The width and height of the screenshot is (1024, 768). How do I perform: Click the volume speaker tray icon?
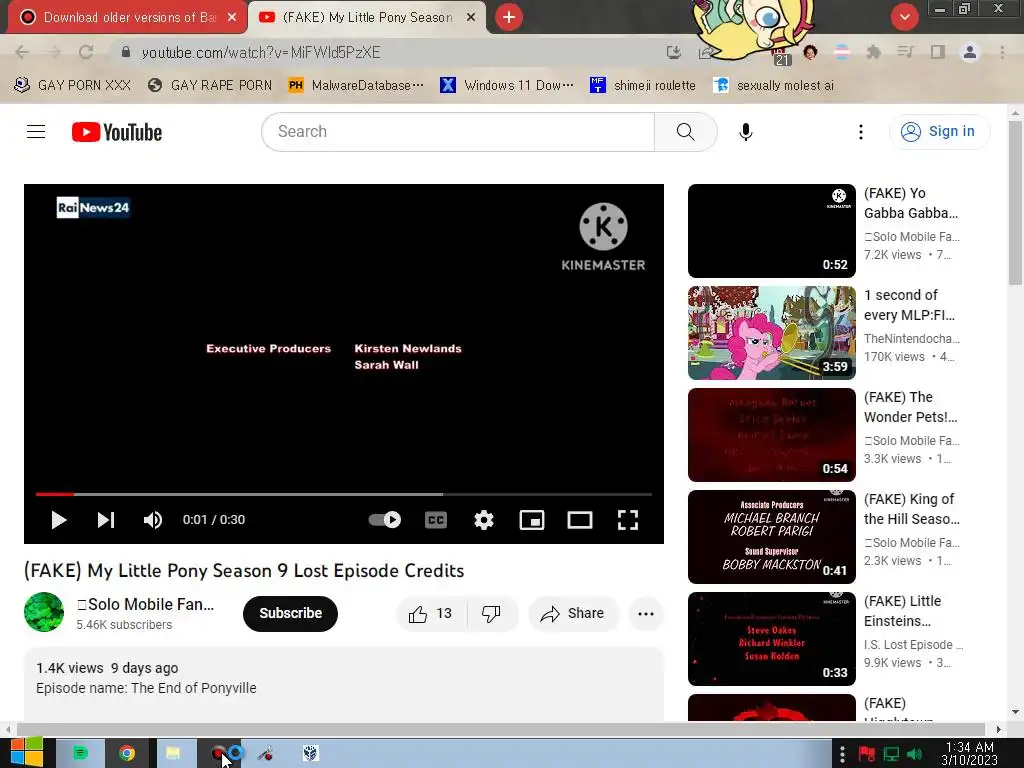point(914,755)
